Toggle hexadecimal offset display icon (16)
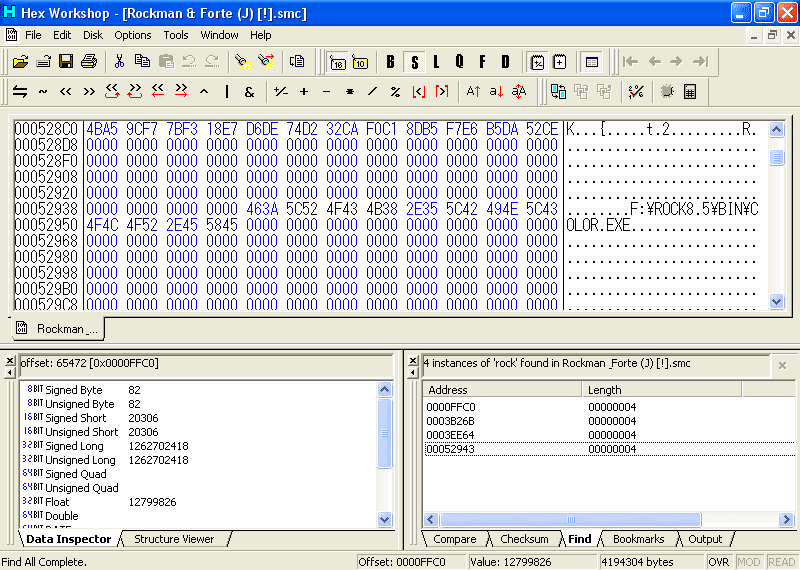Viewport: 800px width, 570px height. click(337, 62)
